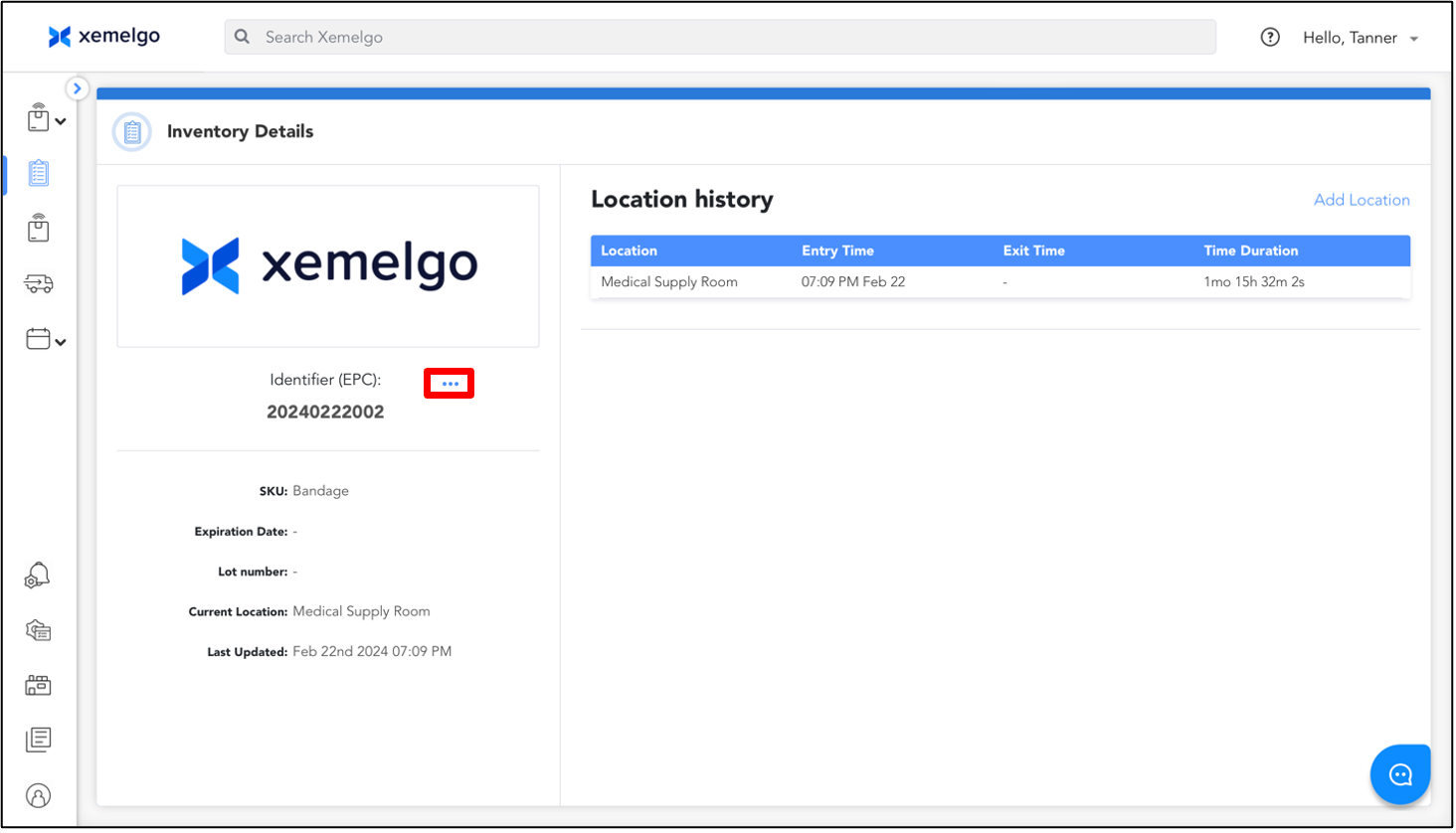Viewport: 1456px width, 833px height.
Task: Open the three-dot options menu beside Identifier (EPC)
Action: [450, 384]
